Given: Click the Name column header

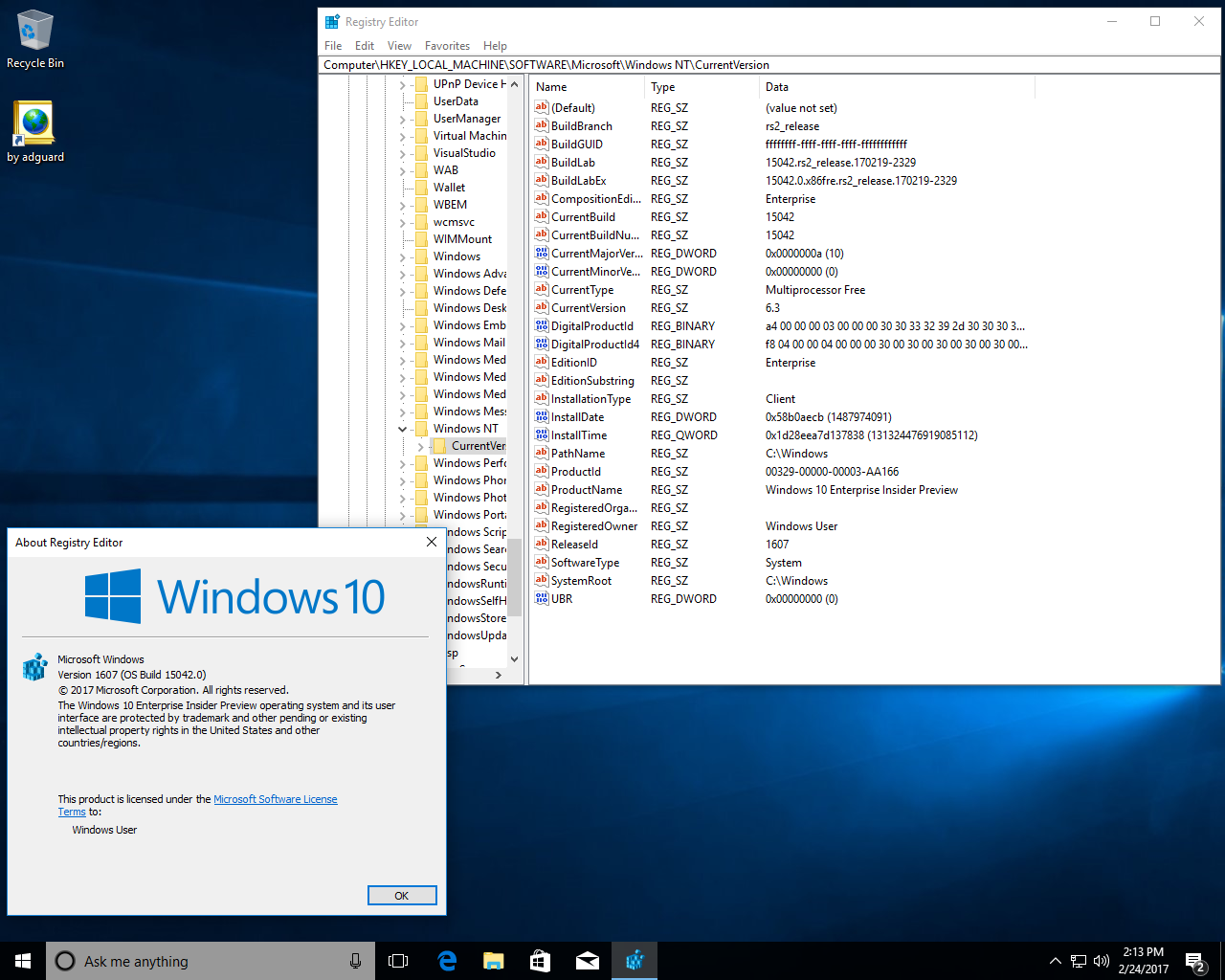Looking at the screenshot, I should point(587,87).
